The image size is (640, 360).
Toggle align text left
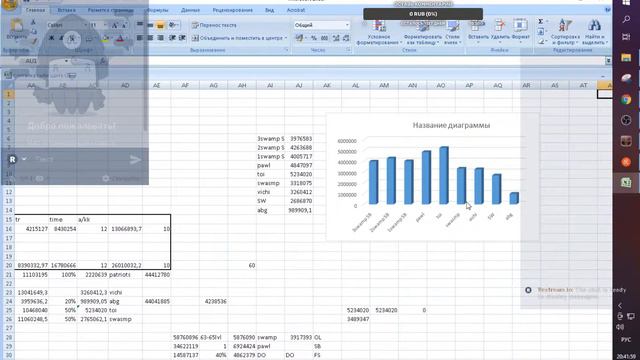pyautogui.click(x=140, y=38)
